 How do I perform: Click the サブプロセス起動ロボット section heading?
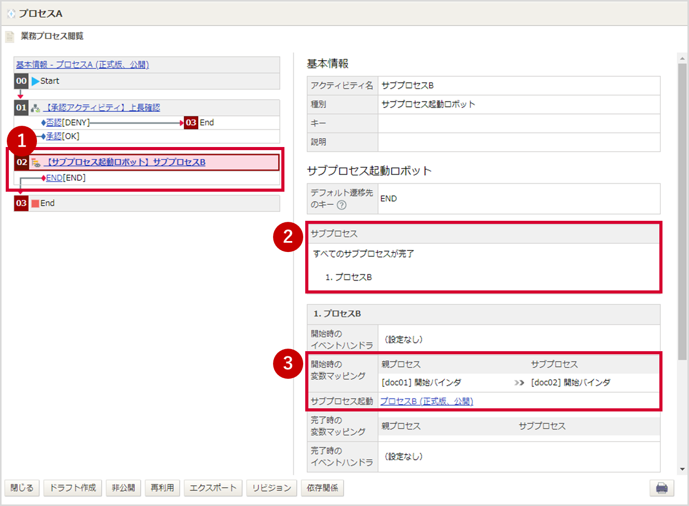click(369, 171)
